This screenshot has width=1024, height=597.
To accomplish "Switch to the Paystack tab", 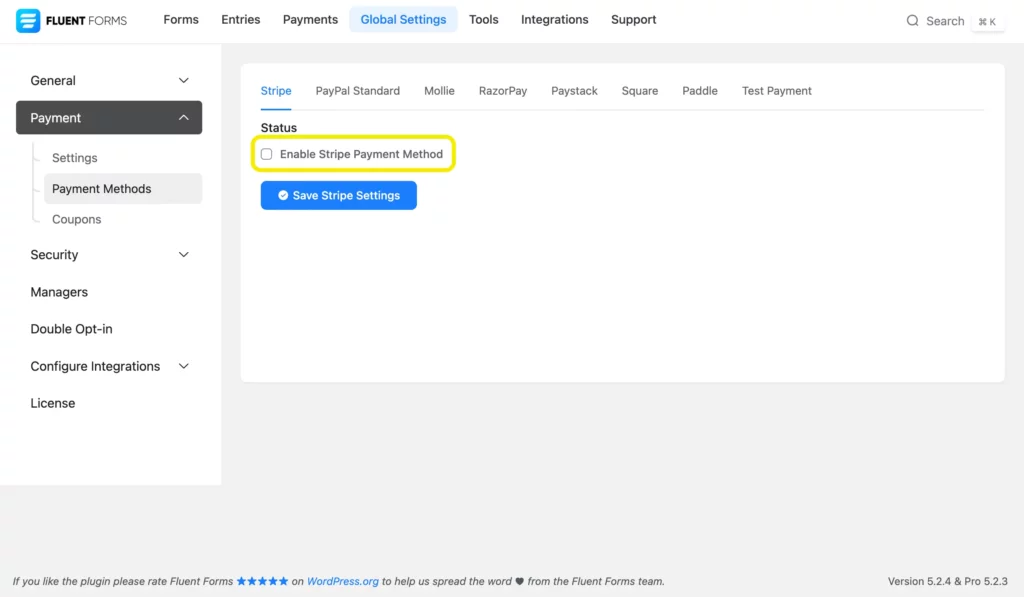I will click(x=574, y=91).
